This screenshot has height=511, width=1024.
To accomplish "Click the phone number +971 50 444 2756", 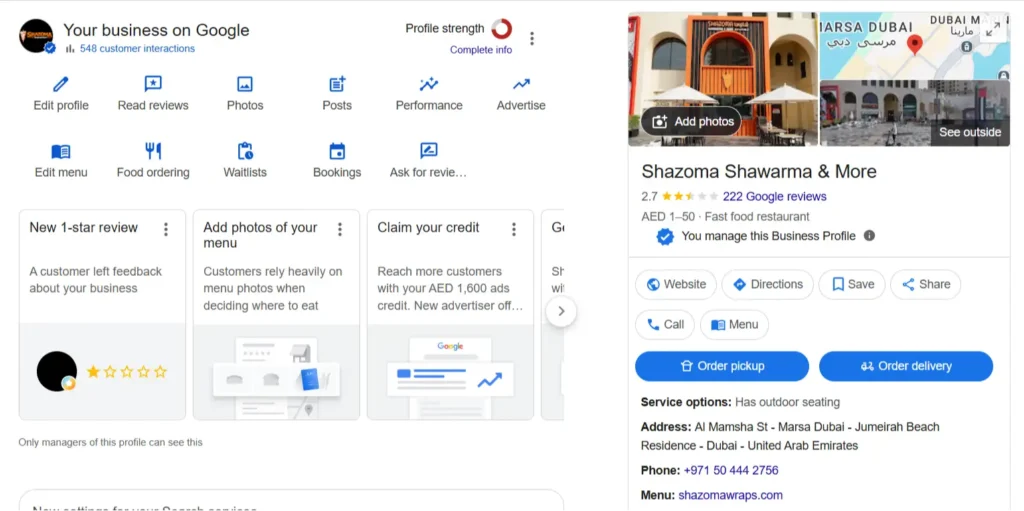I will click(x=731, y=470).
